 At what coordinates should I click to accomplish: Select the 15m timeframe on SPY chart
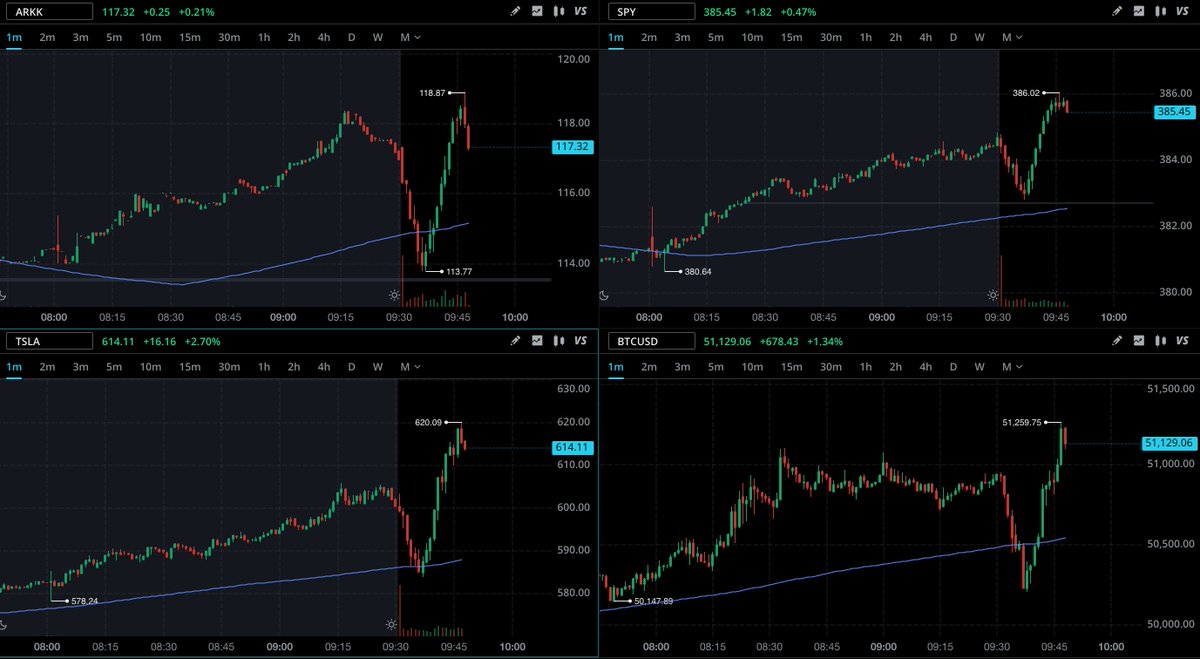coord(791,37)
